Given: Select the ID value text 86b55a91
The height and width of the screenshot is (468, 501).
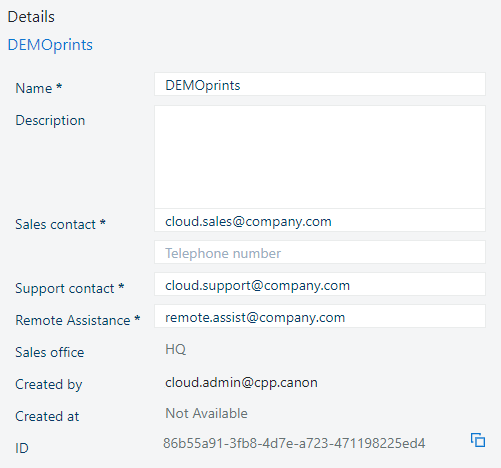Looking at the screenshot, I should (x=294, y=443).
